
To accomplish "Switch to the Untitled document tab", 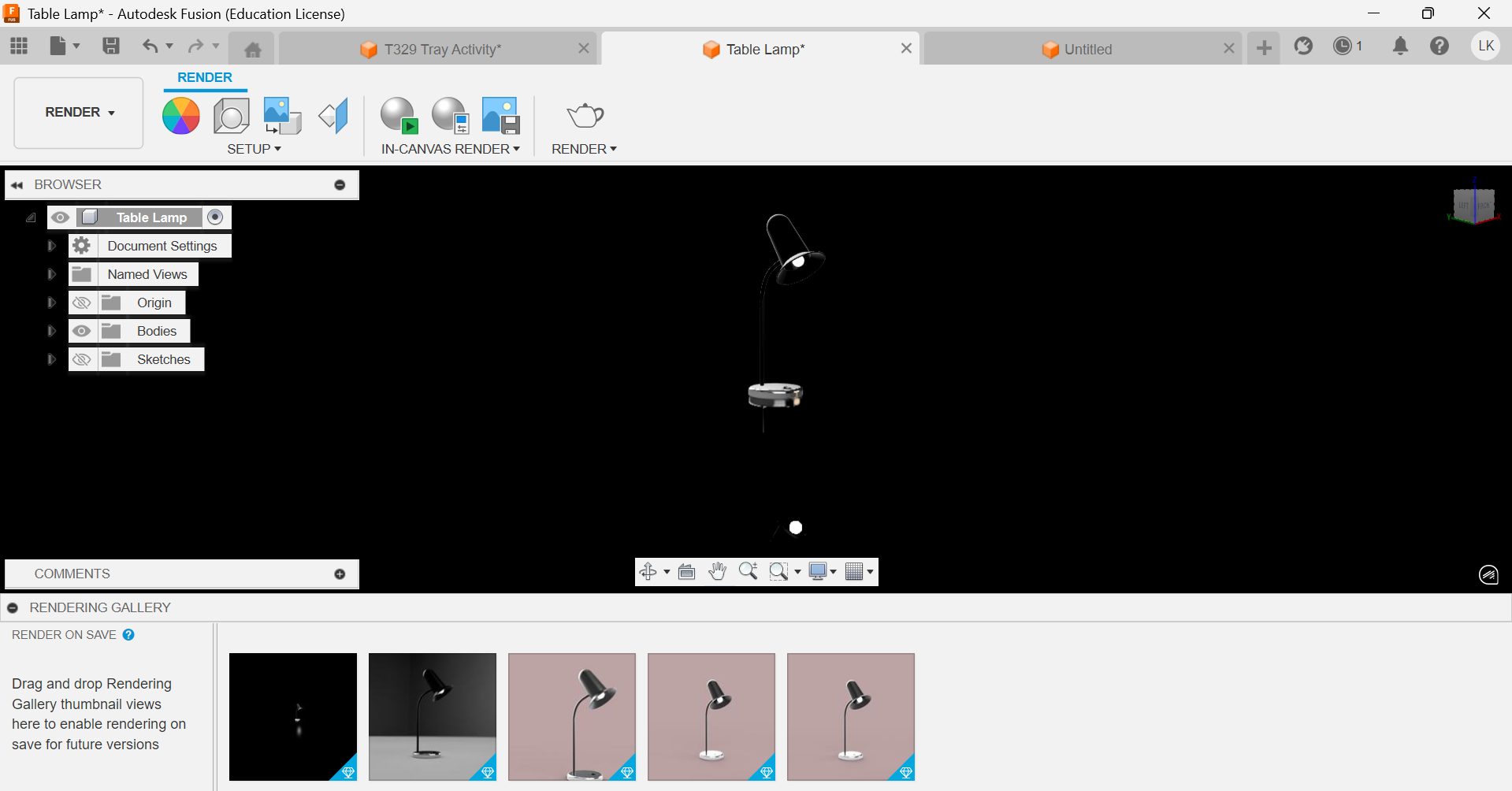I will [x=1087, y=49].
